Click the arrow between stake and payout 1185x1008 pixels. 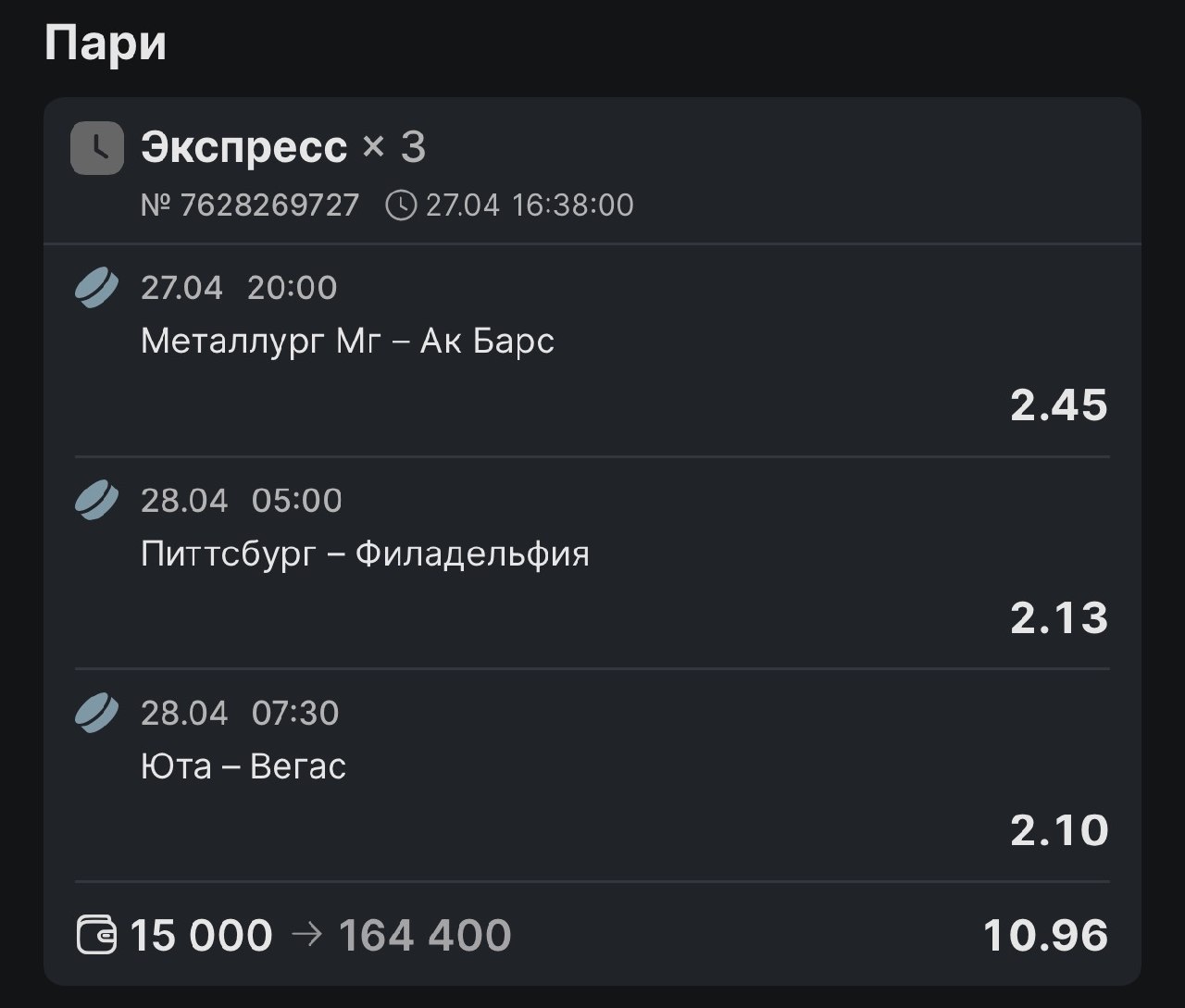[x=306, y=935]
